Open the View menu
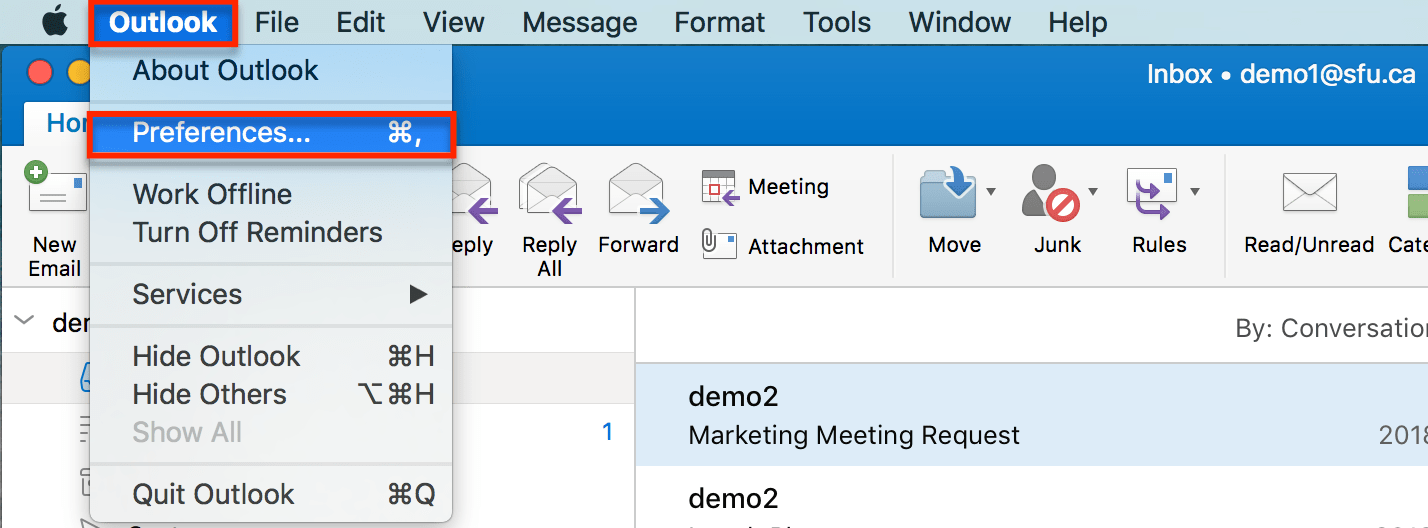The height and width of the screenshot is (528, 1428). click(x=454, y=22)
